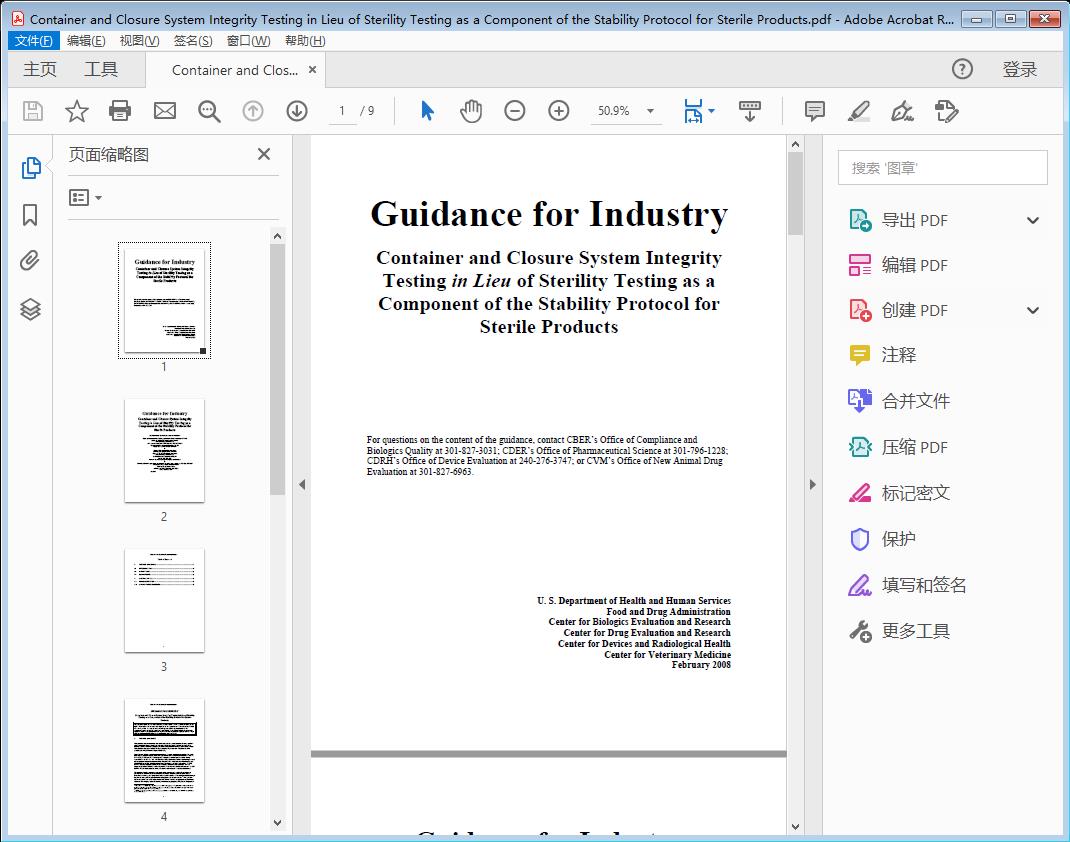
Task: Expand the 导出 PDF chevron
Action: coord(1033,220)
